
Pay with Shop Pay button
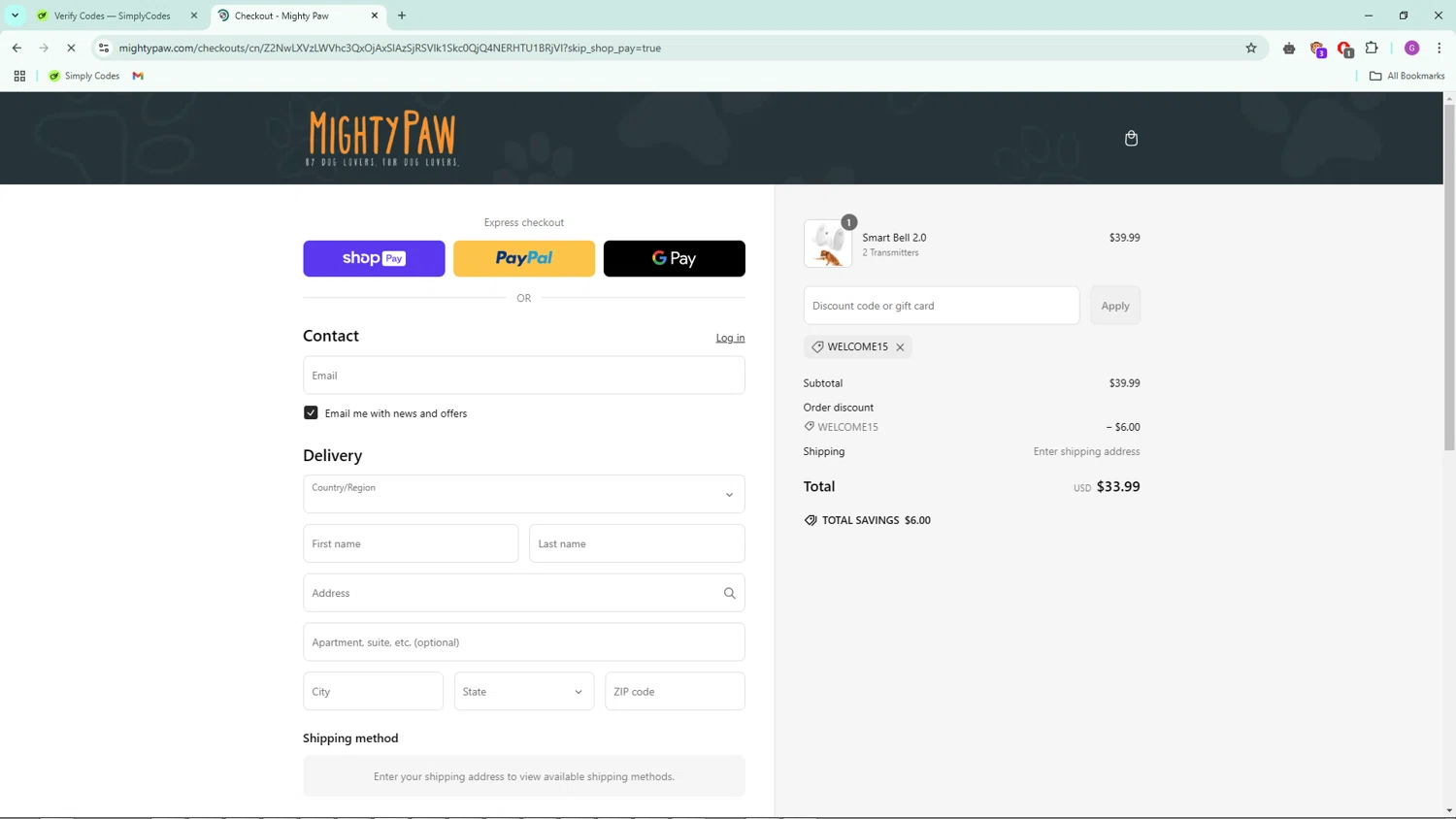pyautogui.click(x=374, y=258)
